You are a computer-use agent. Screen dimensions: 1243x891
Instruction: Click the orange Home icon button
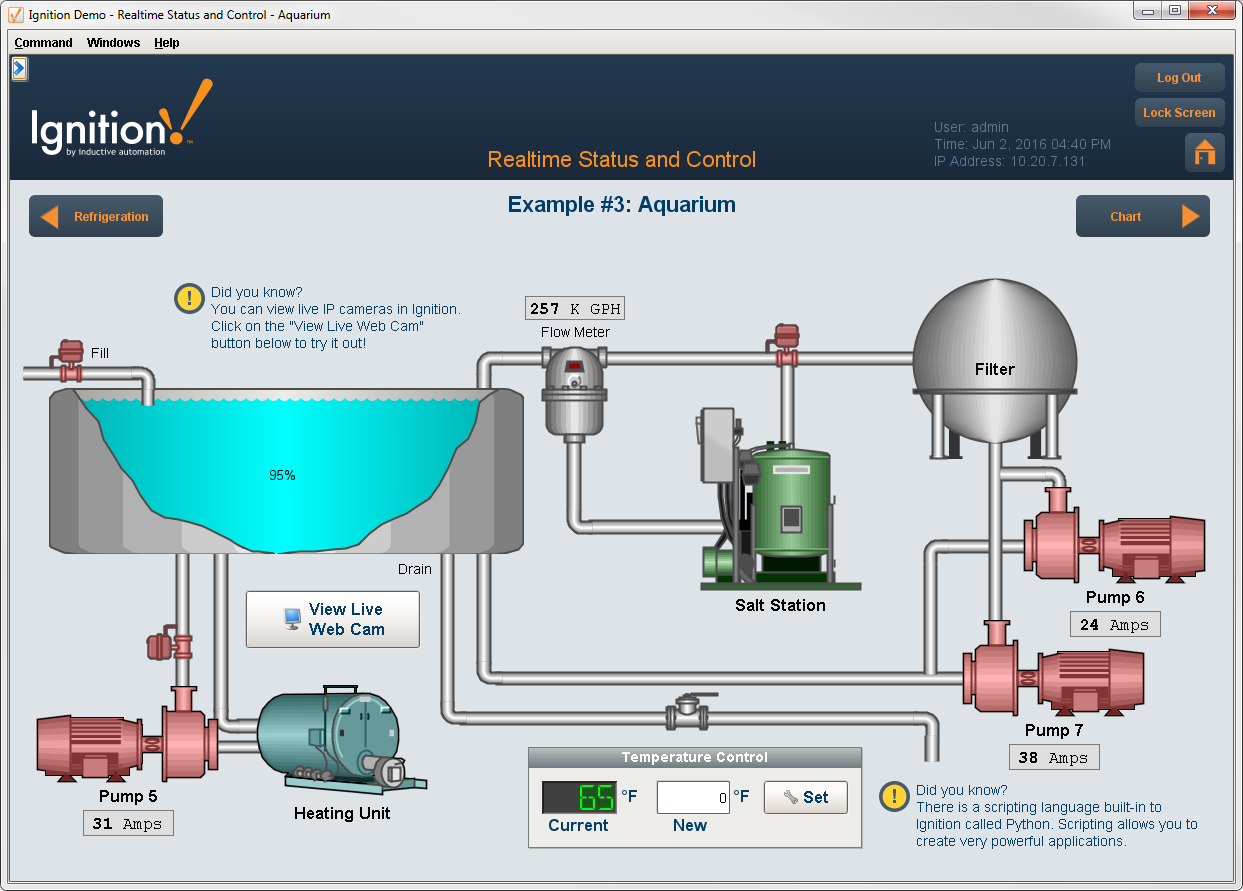point(1204,152)
